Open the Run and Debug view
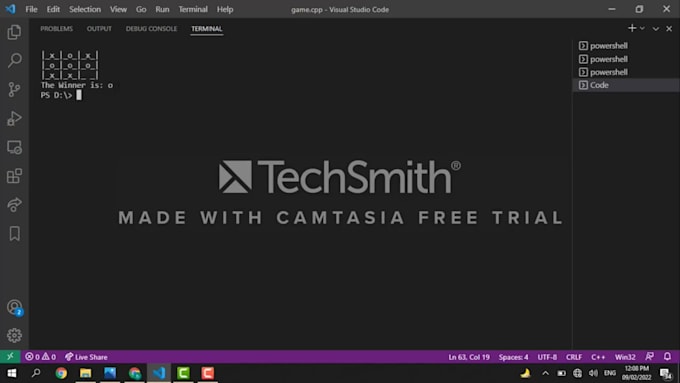Screen dimensions: 680x383 [x=14, y=118]
